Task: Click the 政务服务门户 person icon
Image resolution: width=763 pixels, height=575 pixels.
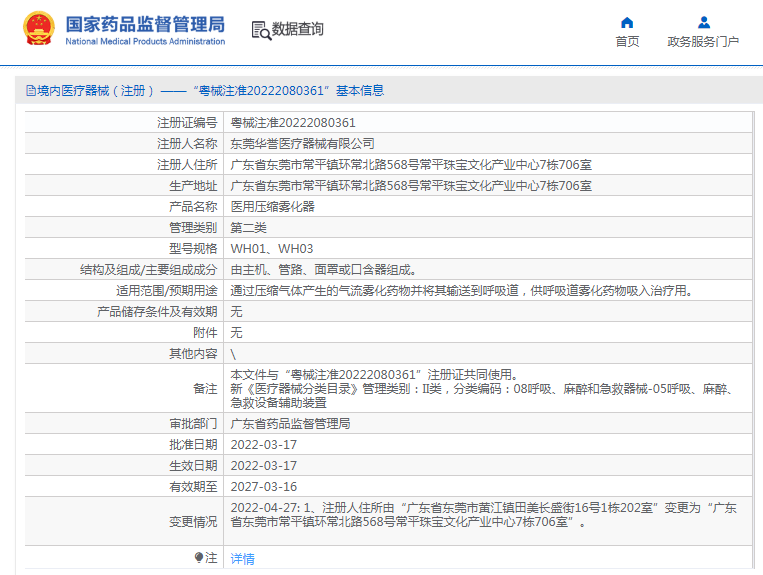Action: [703, 23]
